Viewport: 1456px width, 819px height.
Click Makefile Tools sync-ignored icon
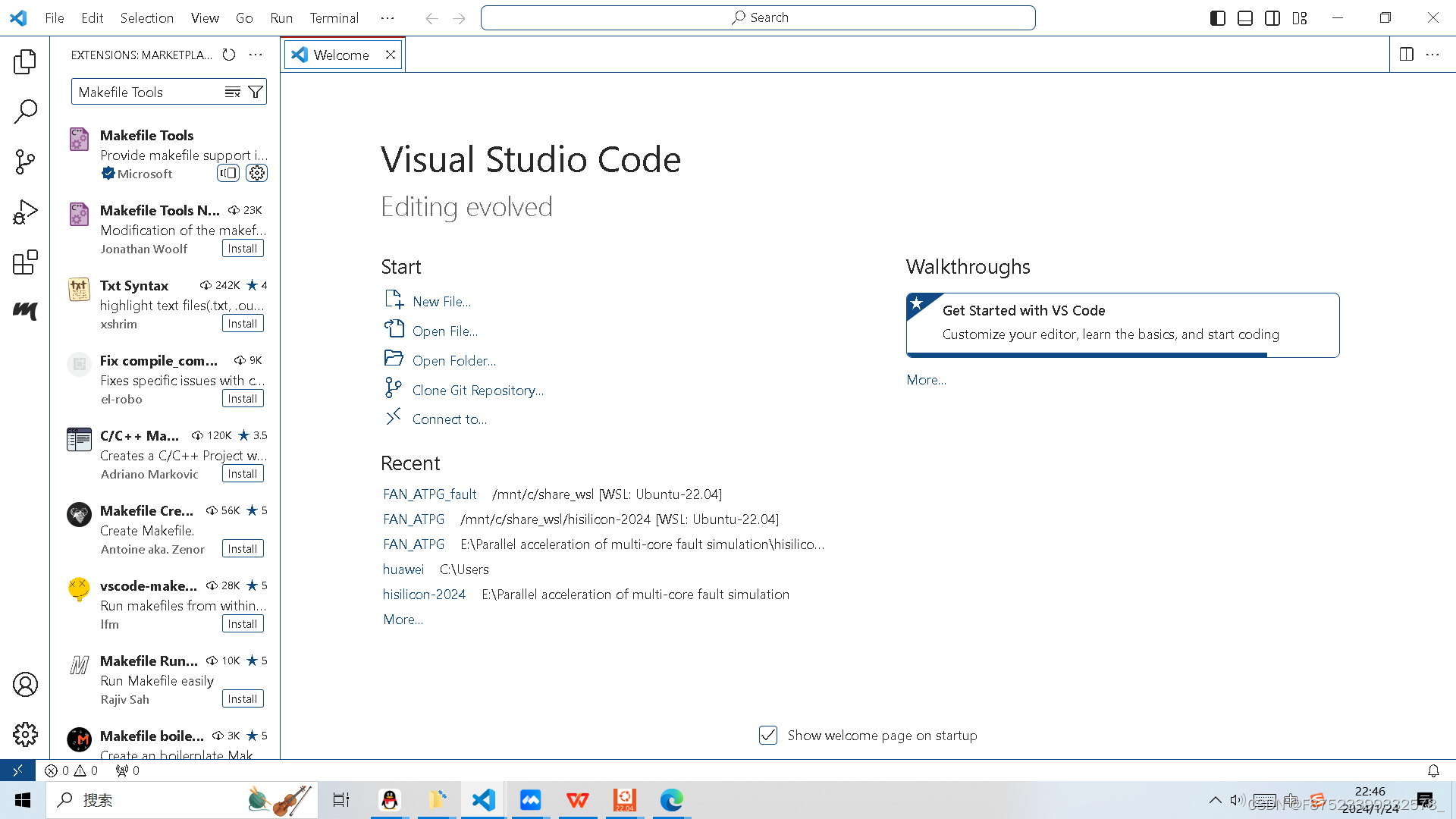[x=228, y=173]
